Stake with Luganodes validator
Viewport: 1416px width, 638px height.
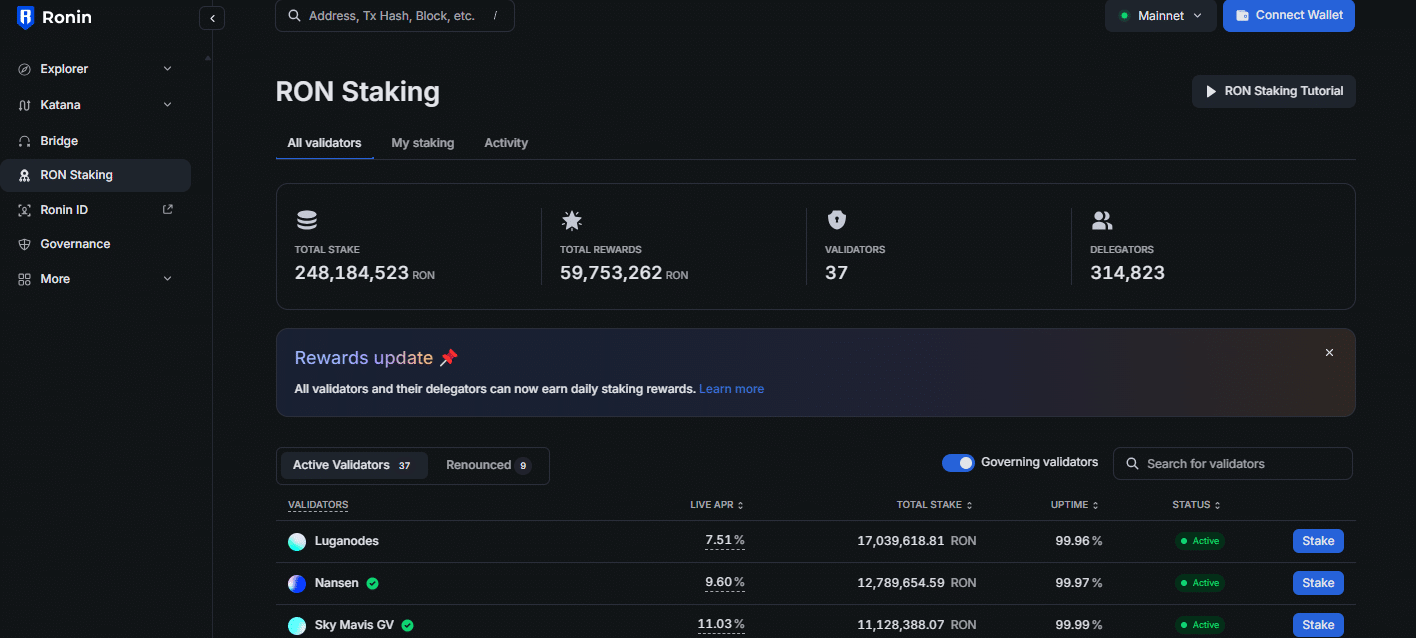click(1318, 541)
